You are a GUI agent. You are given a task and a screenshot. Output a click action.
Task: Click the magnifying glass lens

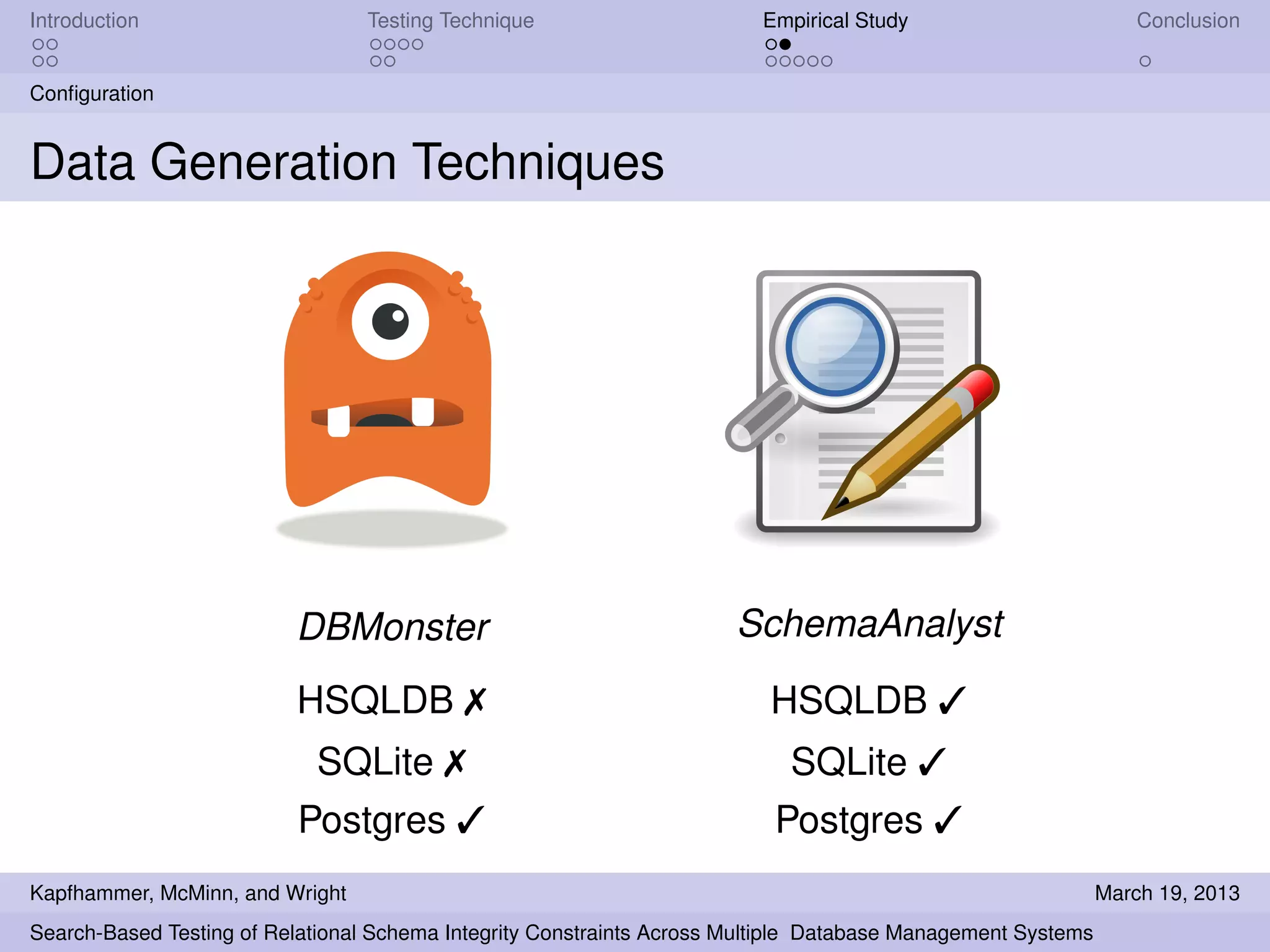click(x=835, y=347)
